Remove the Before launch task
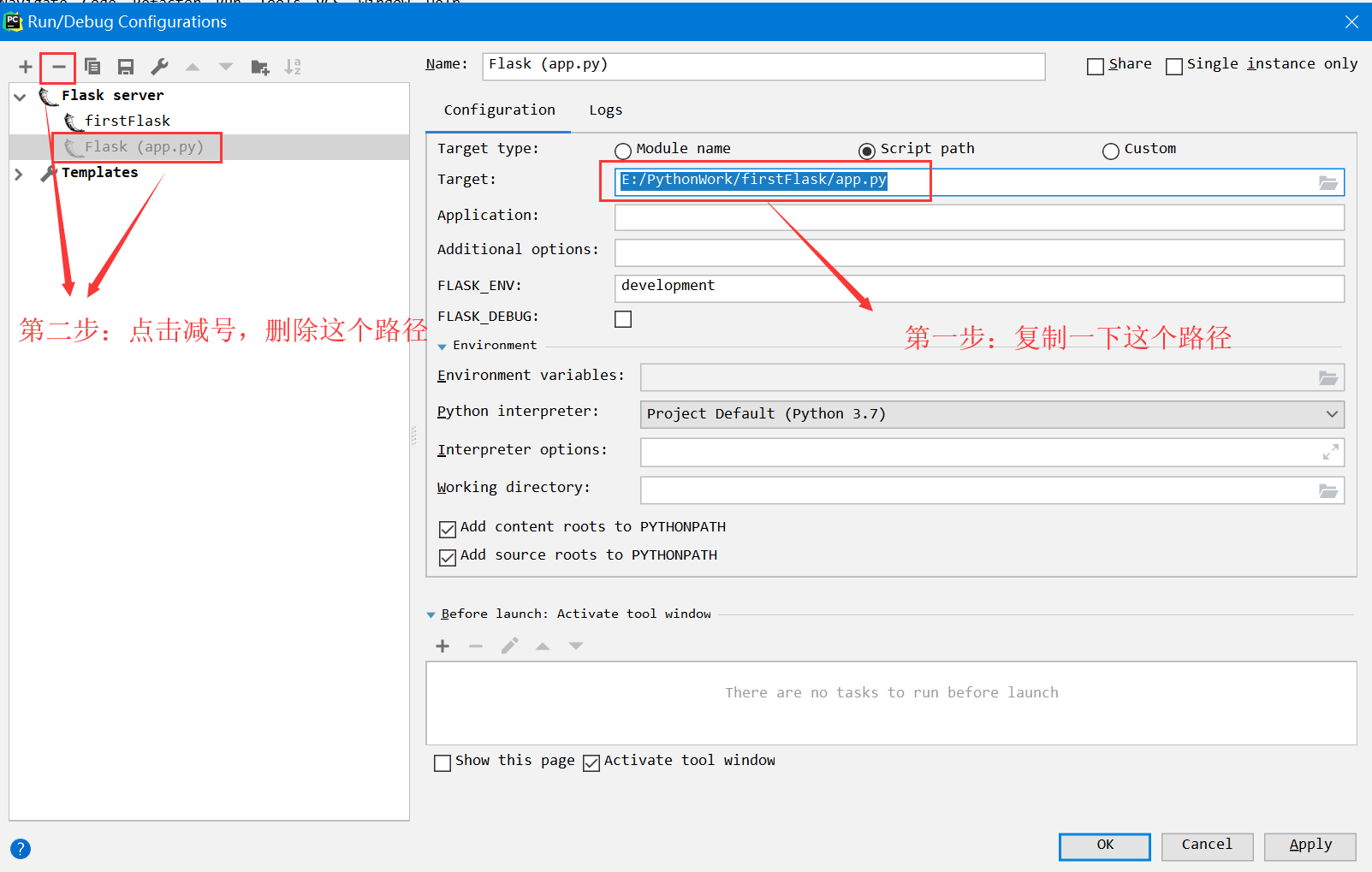The height and width of the screenshot is (872, 1372). pyautogui.click(x=476, y=646)
